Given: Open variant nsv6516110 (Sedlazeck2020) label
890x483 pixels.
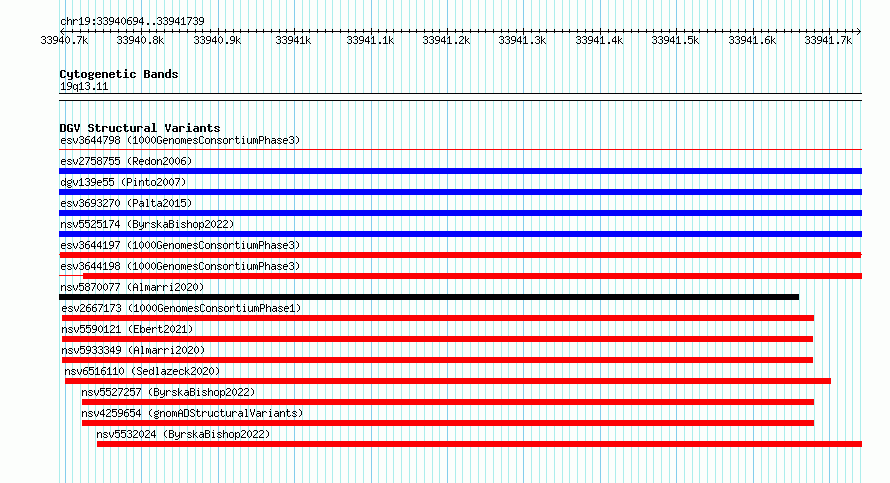Looking at the screenshot, I should click(142, 371).
